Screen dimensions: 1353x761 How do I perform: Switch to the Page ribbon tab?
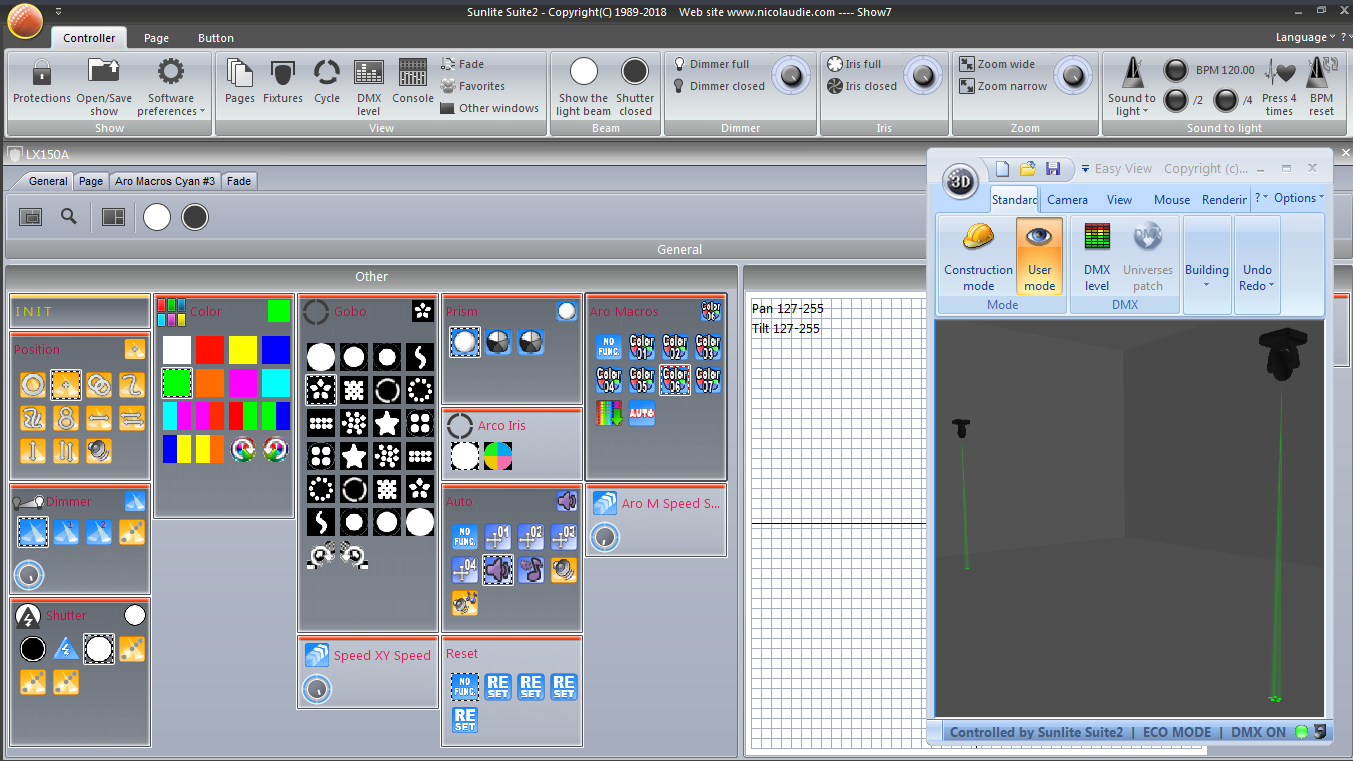coord(156,38)
